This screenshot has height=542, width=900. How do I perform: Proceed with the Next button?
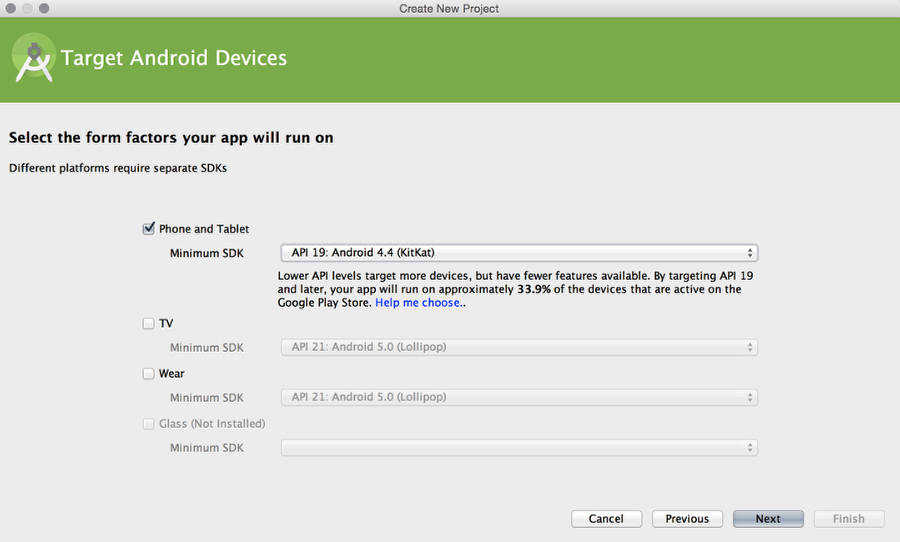pos(768,518)
